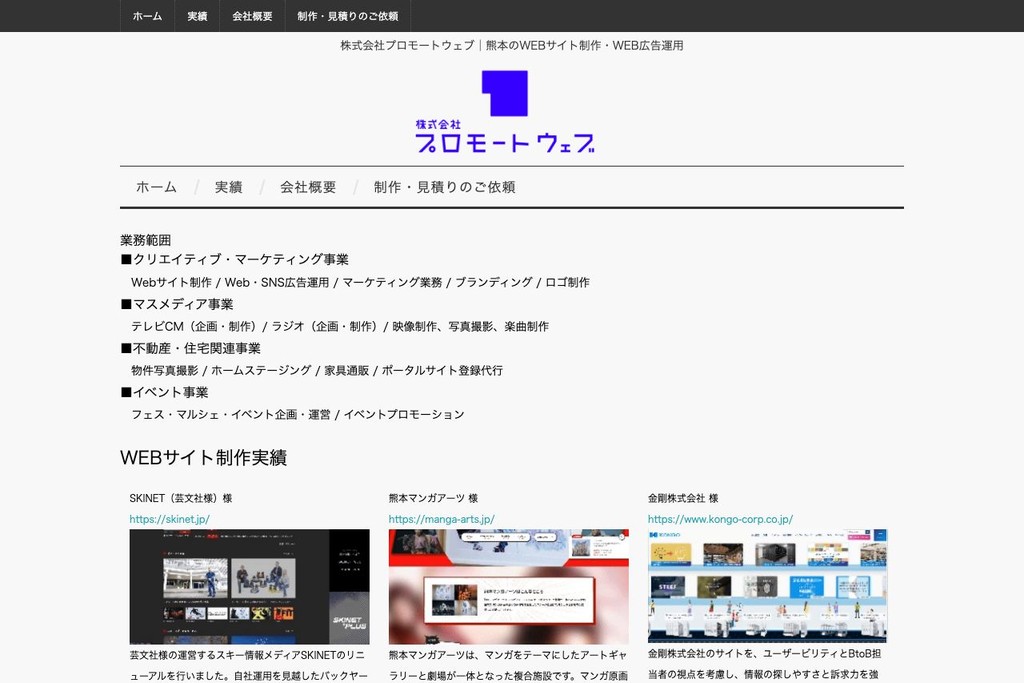Screen dimensions: 1024x683
Task: Click the フェス・マルシェ・イベント企画 line
Action: (x=298, y=415)
